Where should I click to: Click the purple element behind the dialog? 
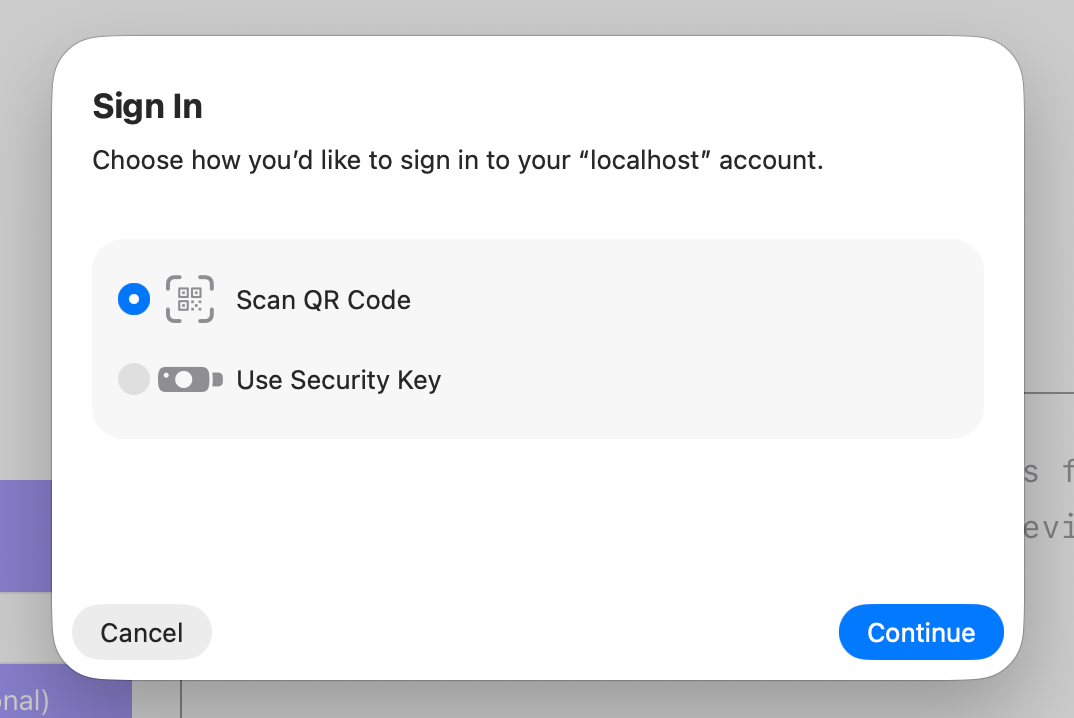25,537
